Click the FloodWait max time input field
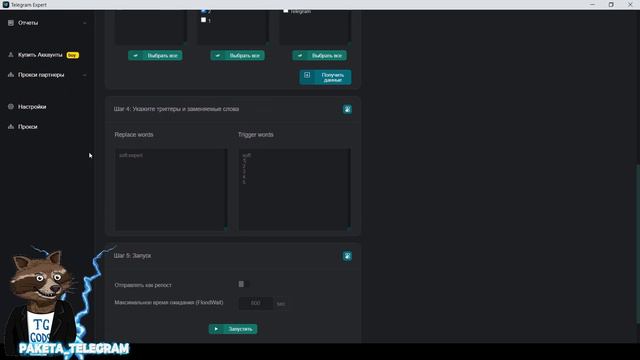This screenshot has width=640, height=360. click(256, 303)
